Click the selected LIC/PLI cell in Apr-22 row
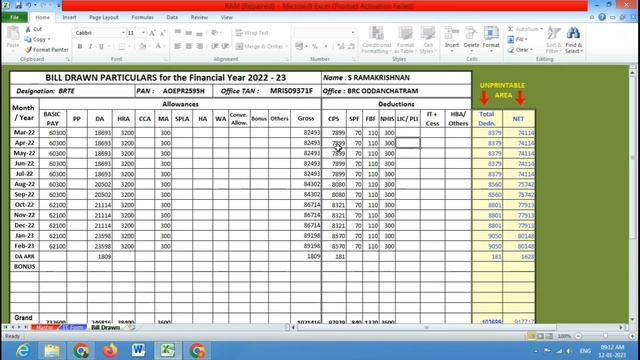This screenshot has height=360, width=640. click(407, 143)
